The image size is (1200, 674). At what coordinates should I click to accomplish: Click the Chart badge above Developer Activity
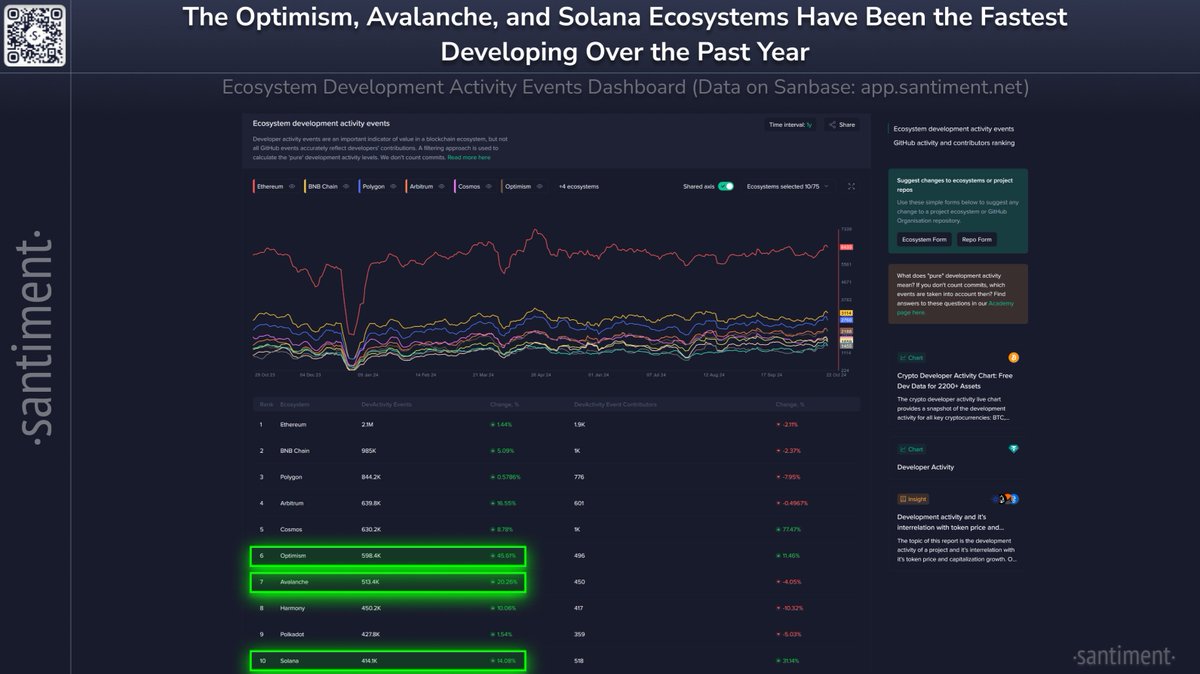tap(912, 448)
